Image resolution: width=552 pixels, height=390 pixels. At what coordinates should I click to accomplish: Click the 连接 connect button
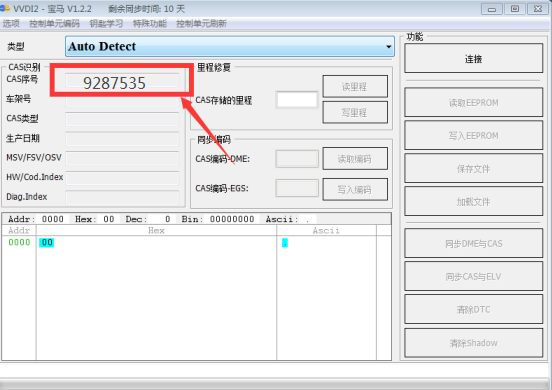473,58
